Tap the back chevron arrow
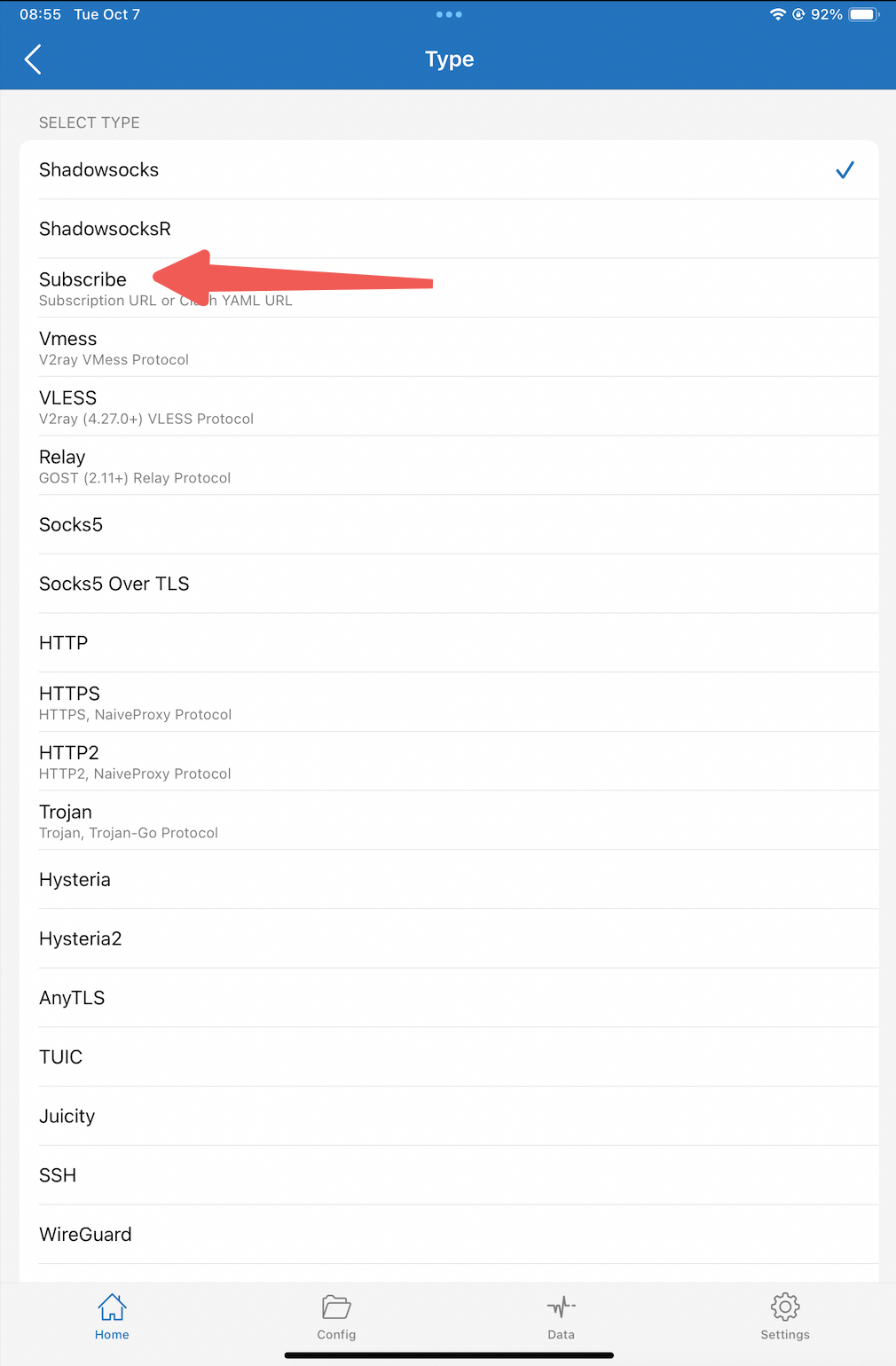The height and width of the screenshot is (1366, 896). click(34, 59)
